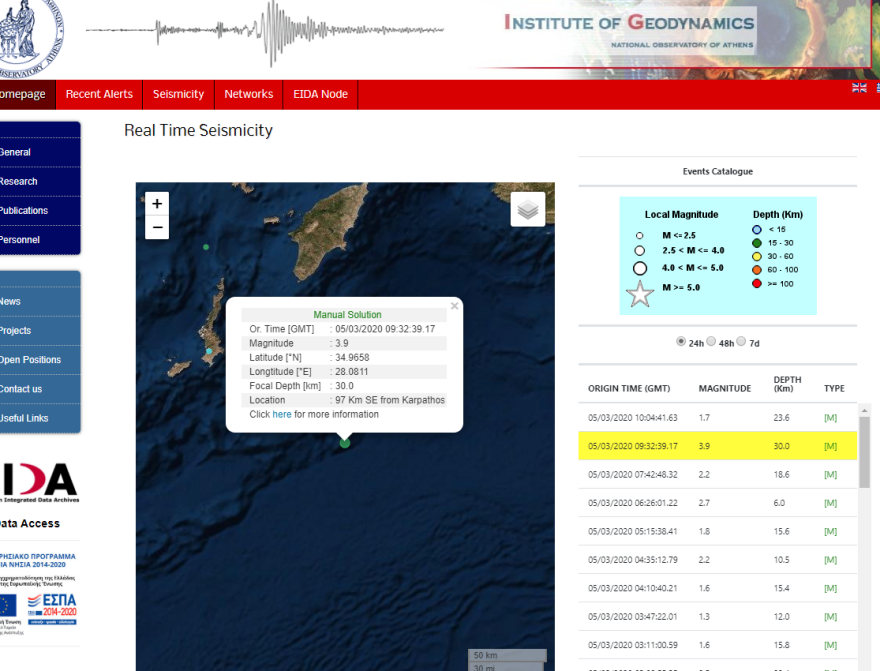Screen dimensions: 880x671
Task: Open the Seismicity menu in the navigation bar
Action: (178, 94)
